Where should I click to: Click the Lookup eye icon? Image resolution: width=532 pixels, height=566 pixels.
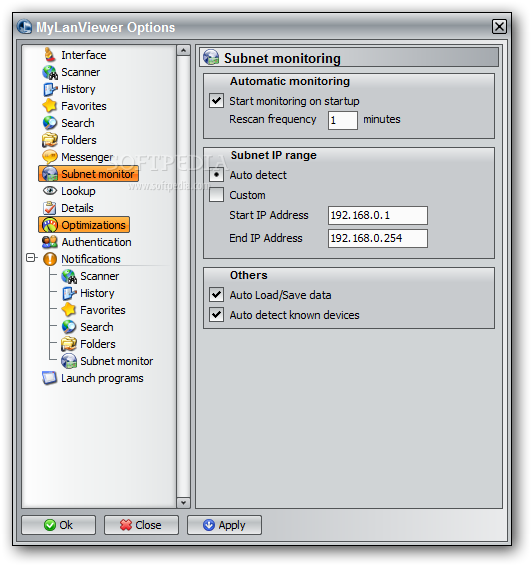pyautogui.click(x=50, y=191)
